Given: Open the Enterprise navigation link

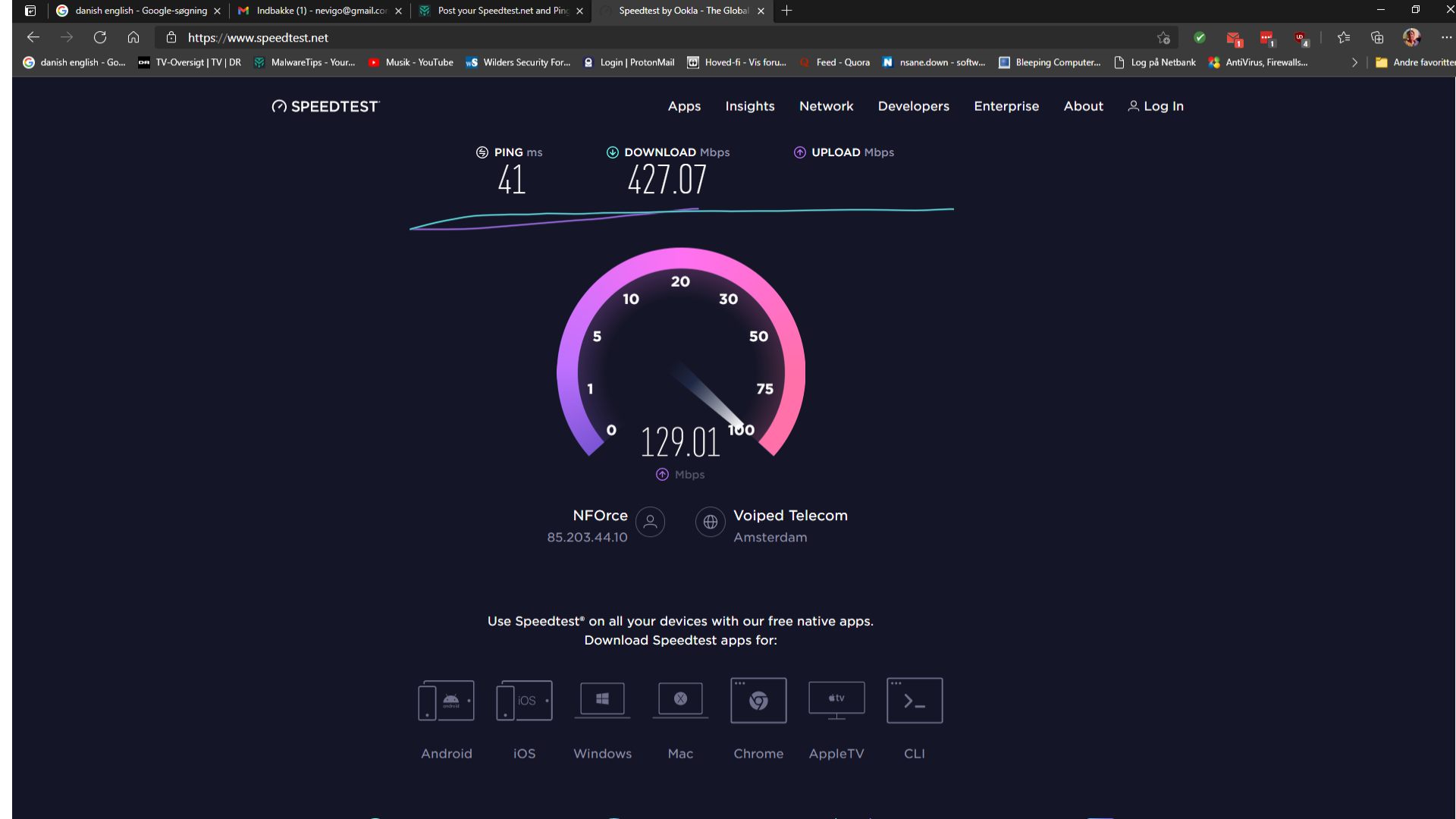Looking at the screenshot, I should 1006,106.
